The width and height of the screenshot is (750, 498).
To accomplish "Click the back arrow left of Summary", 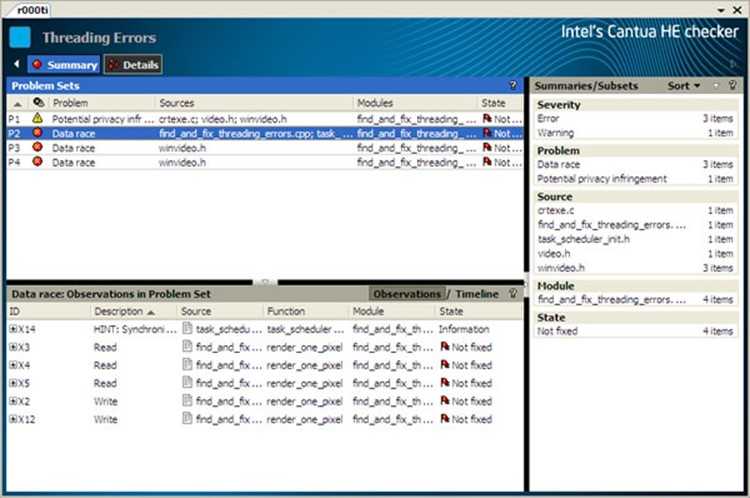I will coord(17,64).
